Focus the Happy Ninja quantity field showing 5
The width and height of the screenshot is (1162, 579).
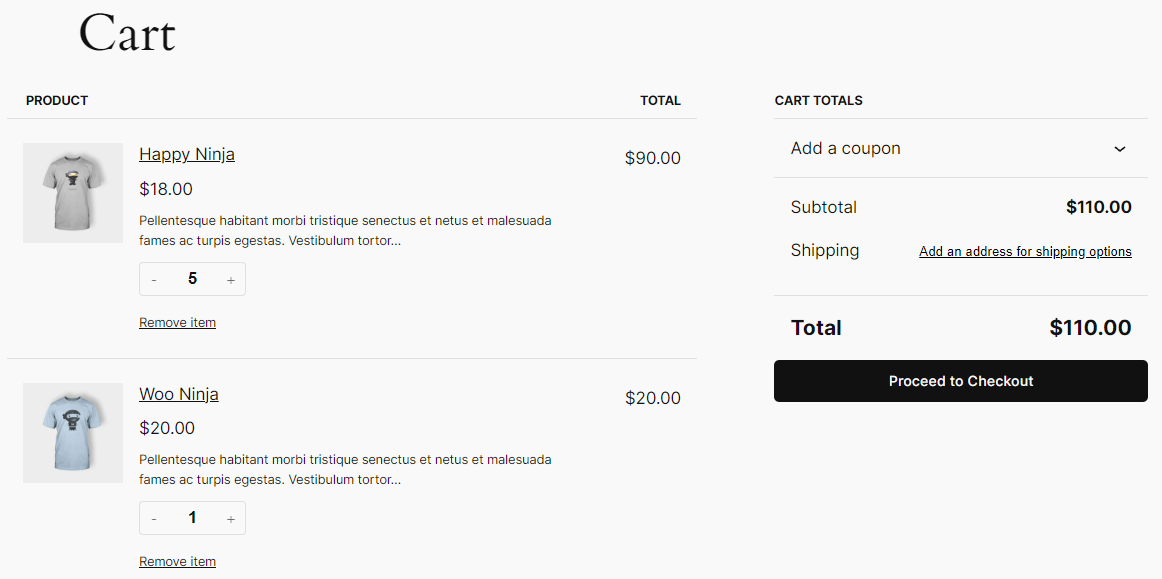tap(193, 279)
